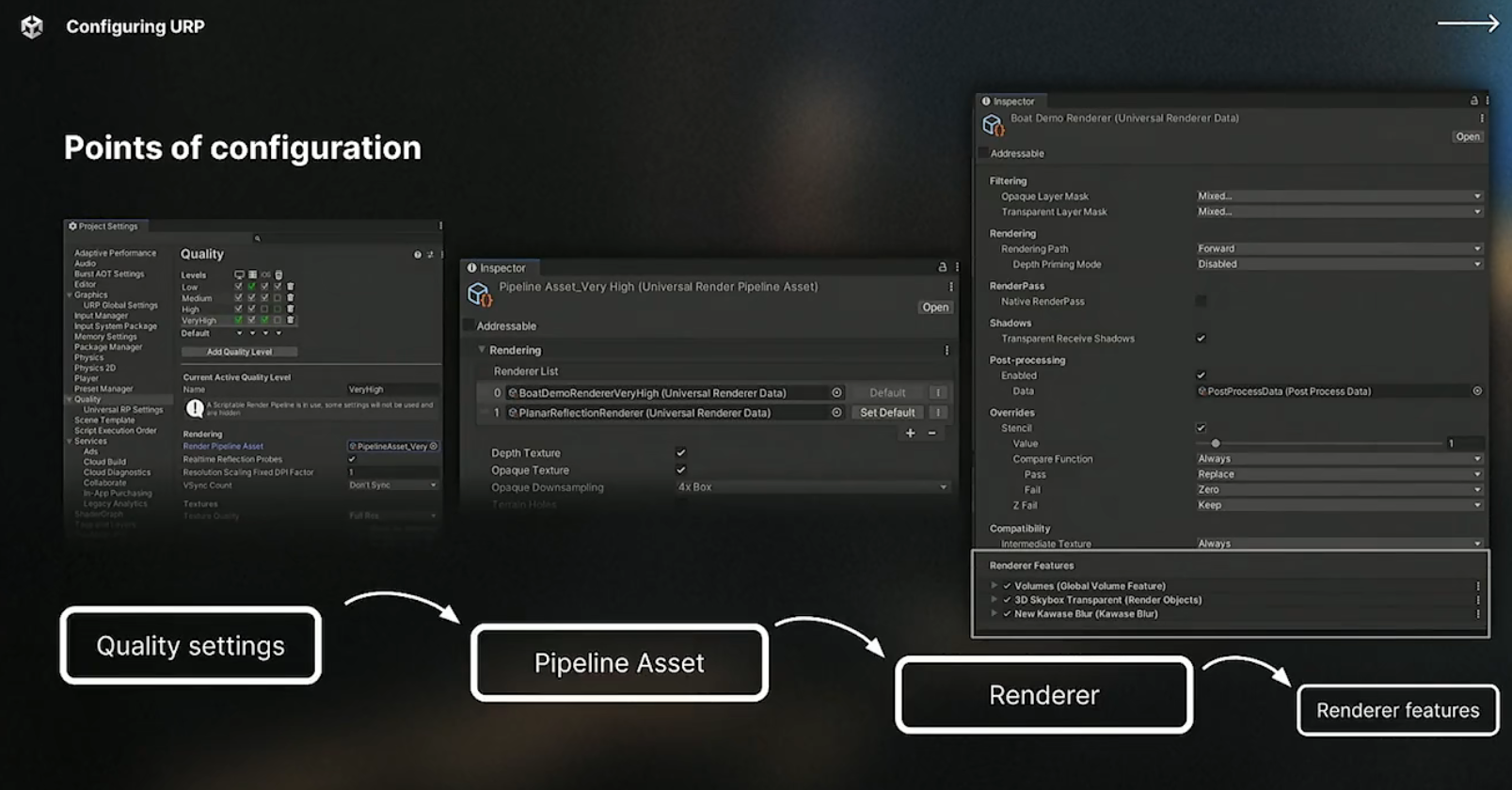Click Set Default for PlanarReflectionRenderer
1512x790 pixels.
tap(887, 413)
